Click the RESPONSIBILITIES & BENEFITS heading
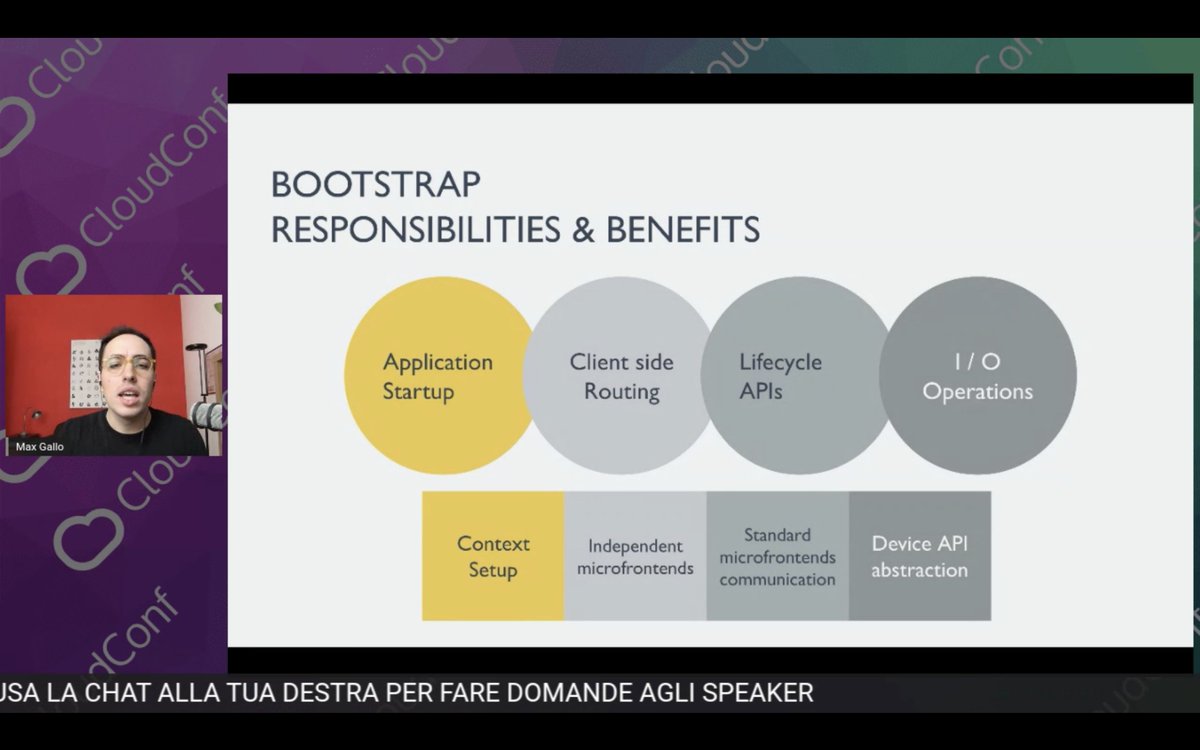Image resolution: width=1200 pixels, height=750 pixels. coord(515,229)
